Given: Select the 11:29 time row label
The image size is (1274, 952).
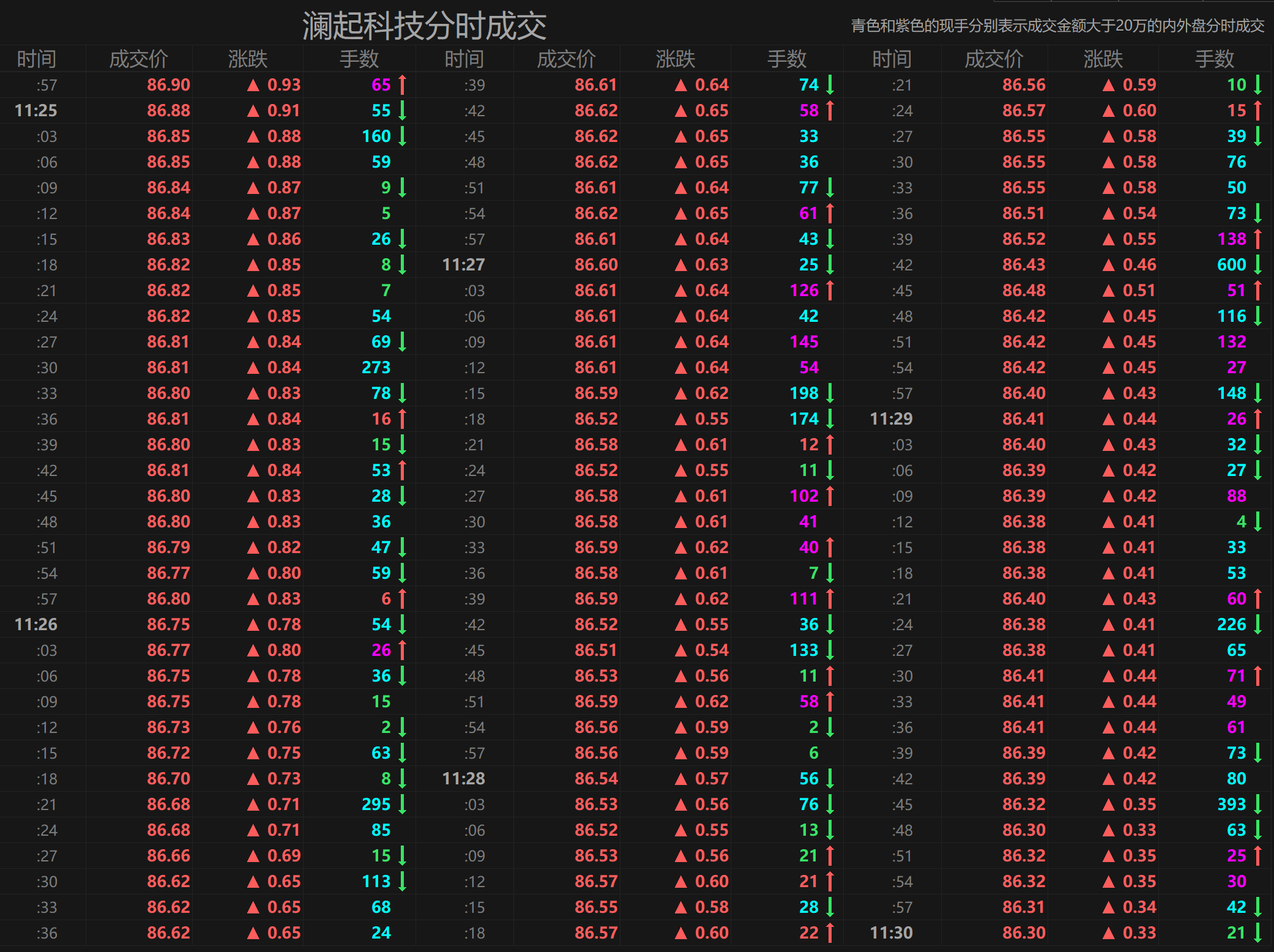Looking at the screenshot, I should [892, 419].
